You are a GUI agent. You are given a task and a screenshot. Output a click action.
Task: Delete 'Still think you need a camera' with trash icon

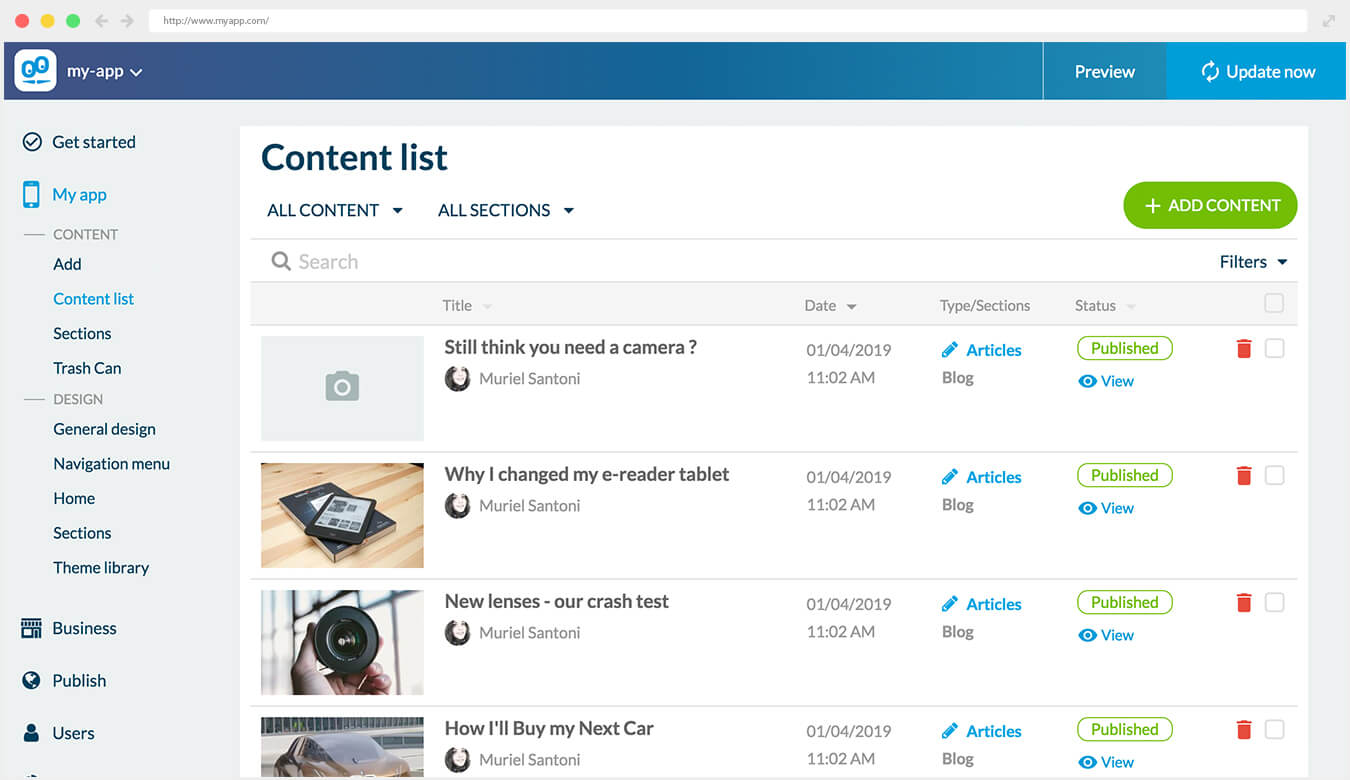(1244, 348)
